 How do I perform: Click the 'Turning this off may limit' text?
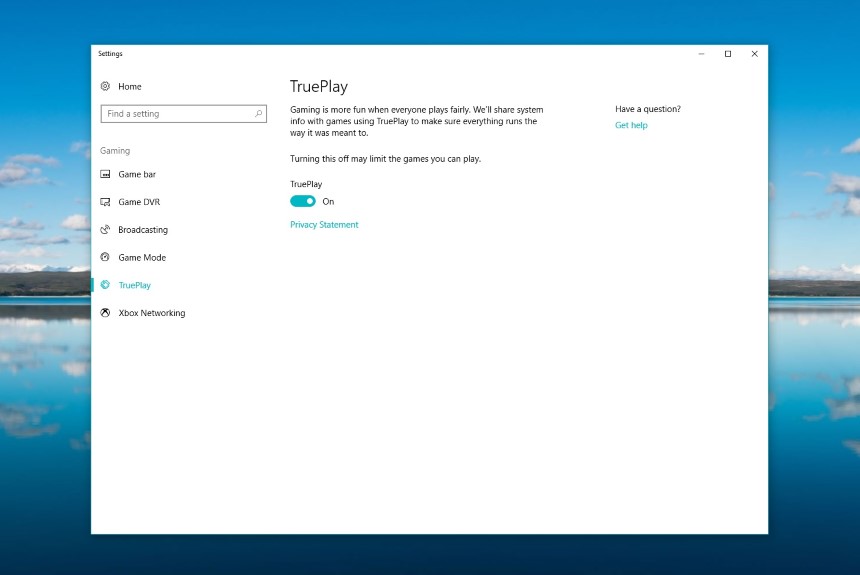pos(385,159)
